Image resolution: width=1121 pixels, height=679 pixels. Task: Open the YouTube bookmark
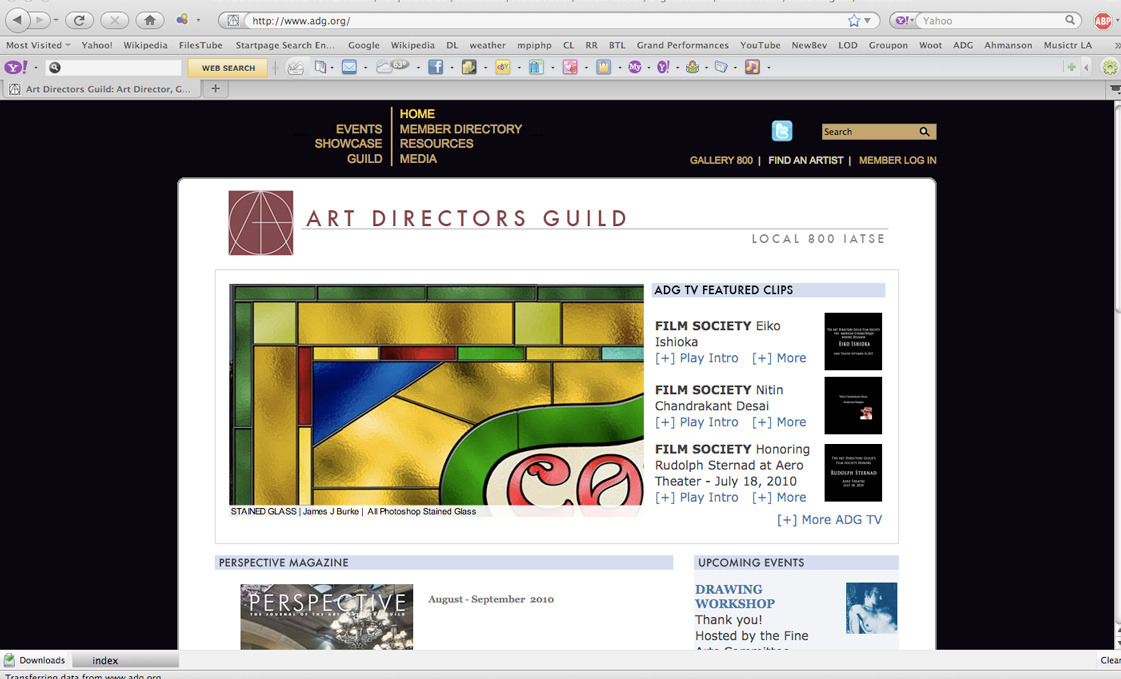pos(760,45)
